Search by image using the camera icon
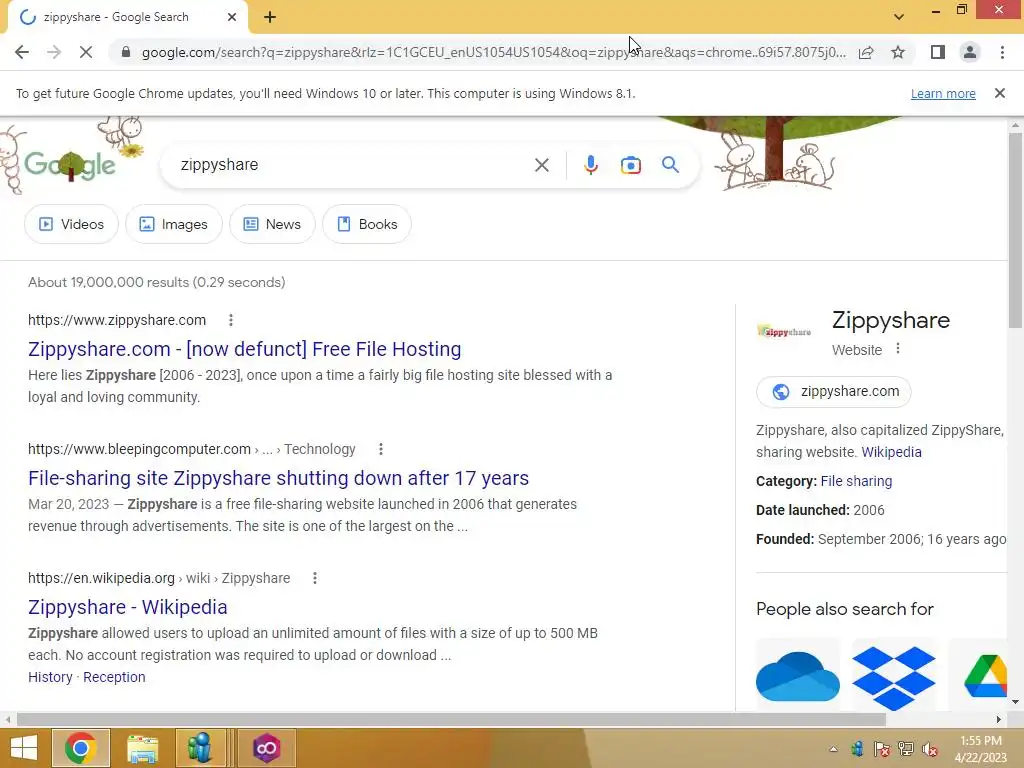1024x768 pixels. [630, 165]
